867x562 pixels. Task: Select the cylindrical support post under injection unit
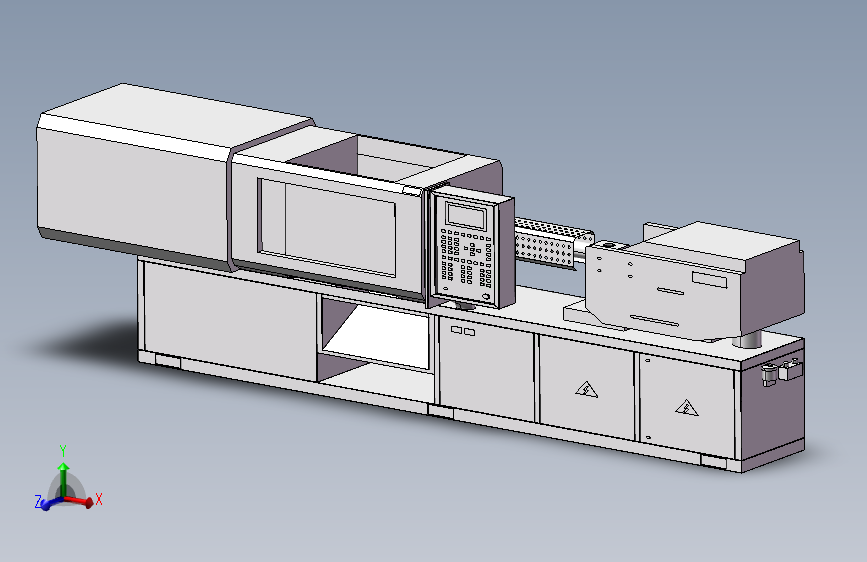tap(748, 339)
